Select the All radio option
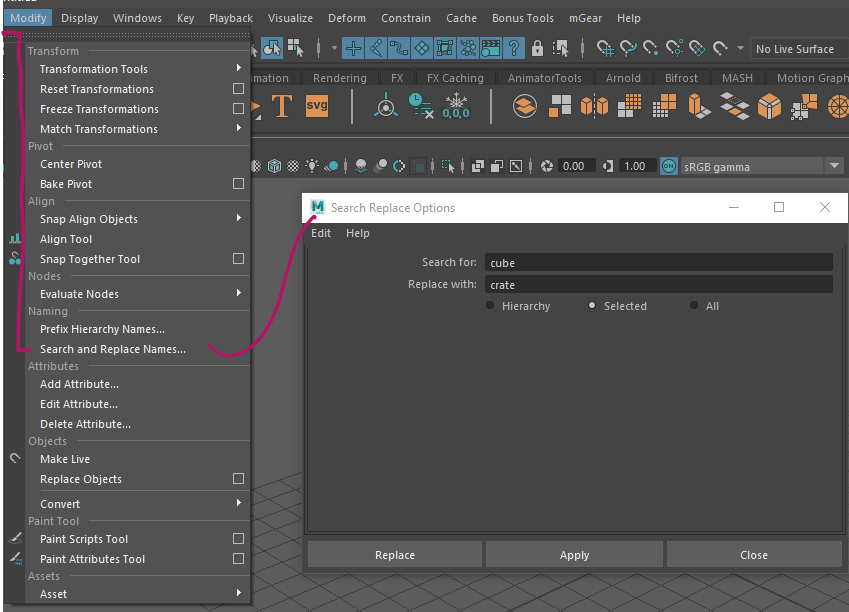Image resolution: width=849 pixels, height=612 pixels. (694, 305)
